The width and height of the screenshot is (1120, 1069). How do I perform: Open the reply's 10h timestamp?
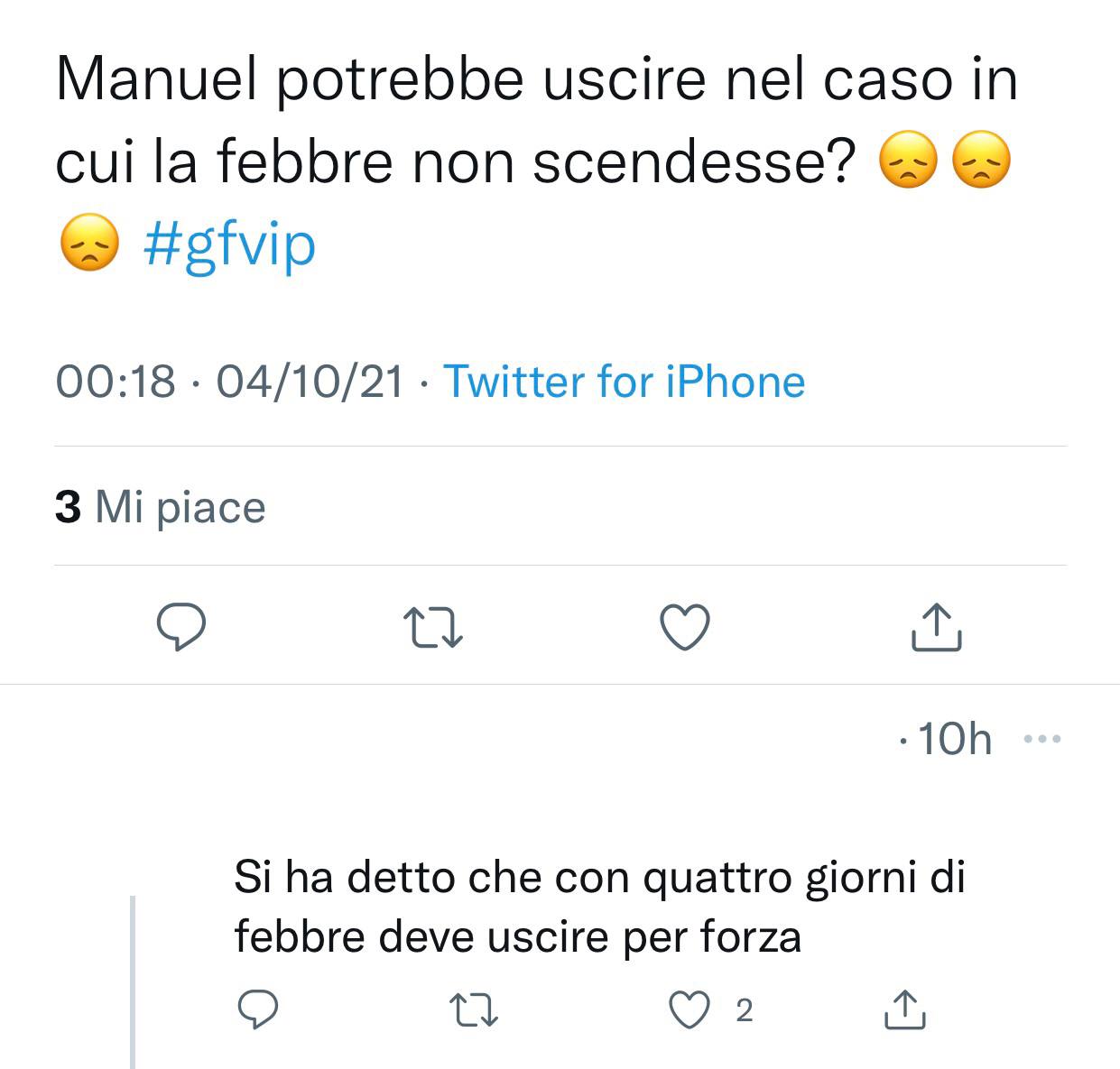(954, 740)
